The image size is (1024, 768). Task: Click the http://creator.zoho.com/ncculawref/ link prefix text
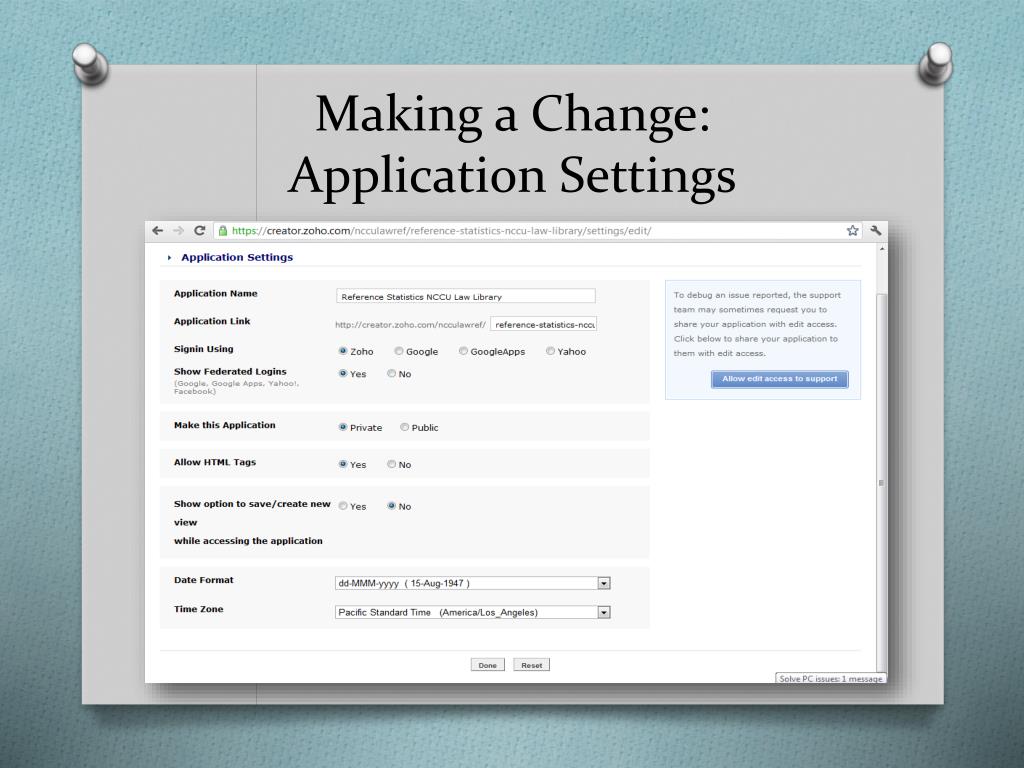[x=410, y=325]
